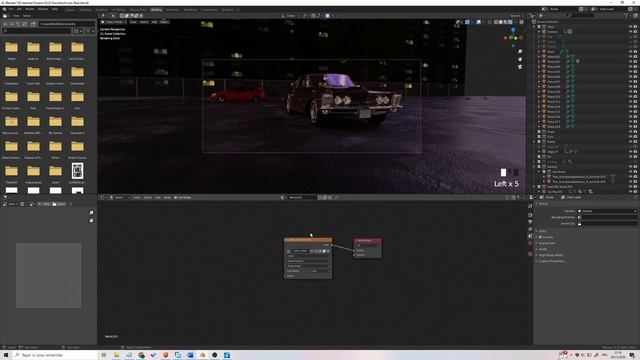
Task: Click file browser path input field
Action: 67,24
